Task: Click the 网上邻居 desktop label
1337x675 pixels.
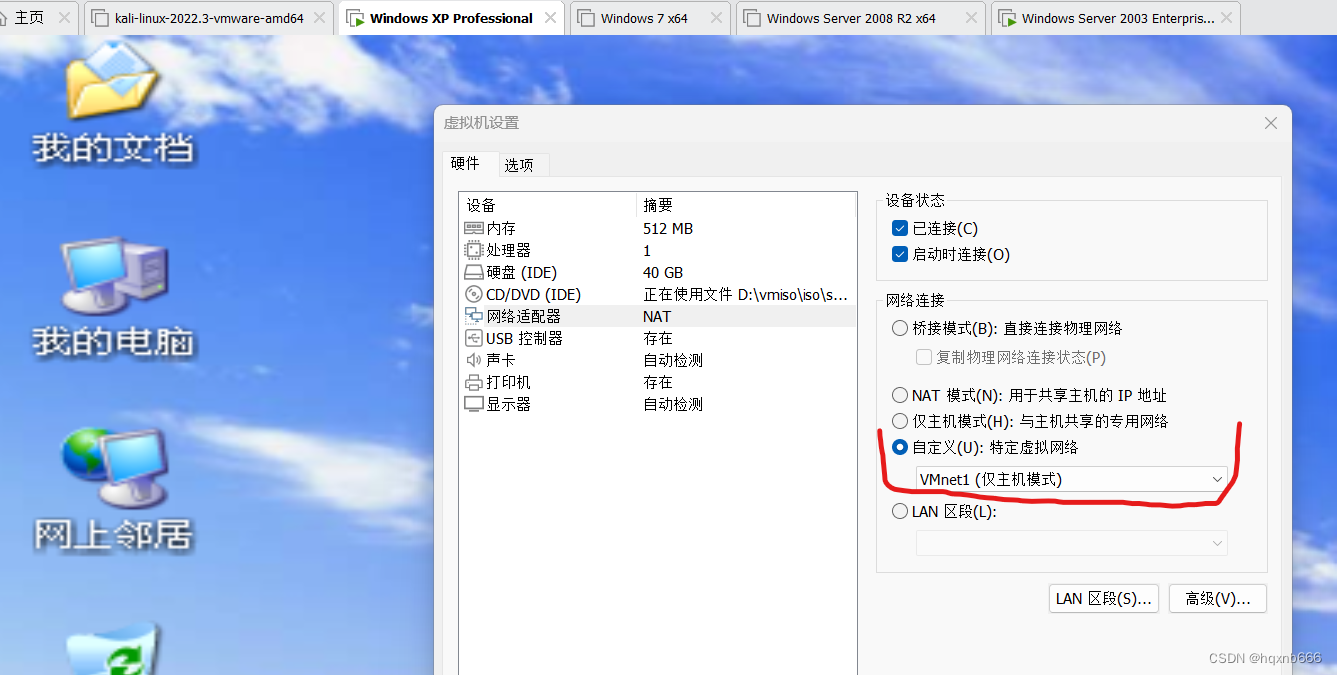Action: (x=113, y=535)
